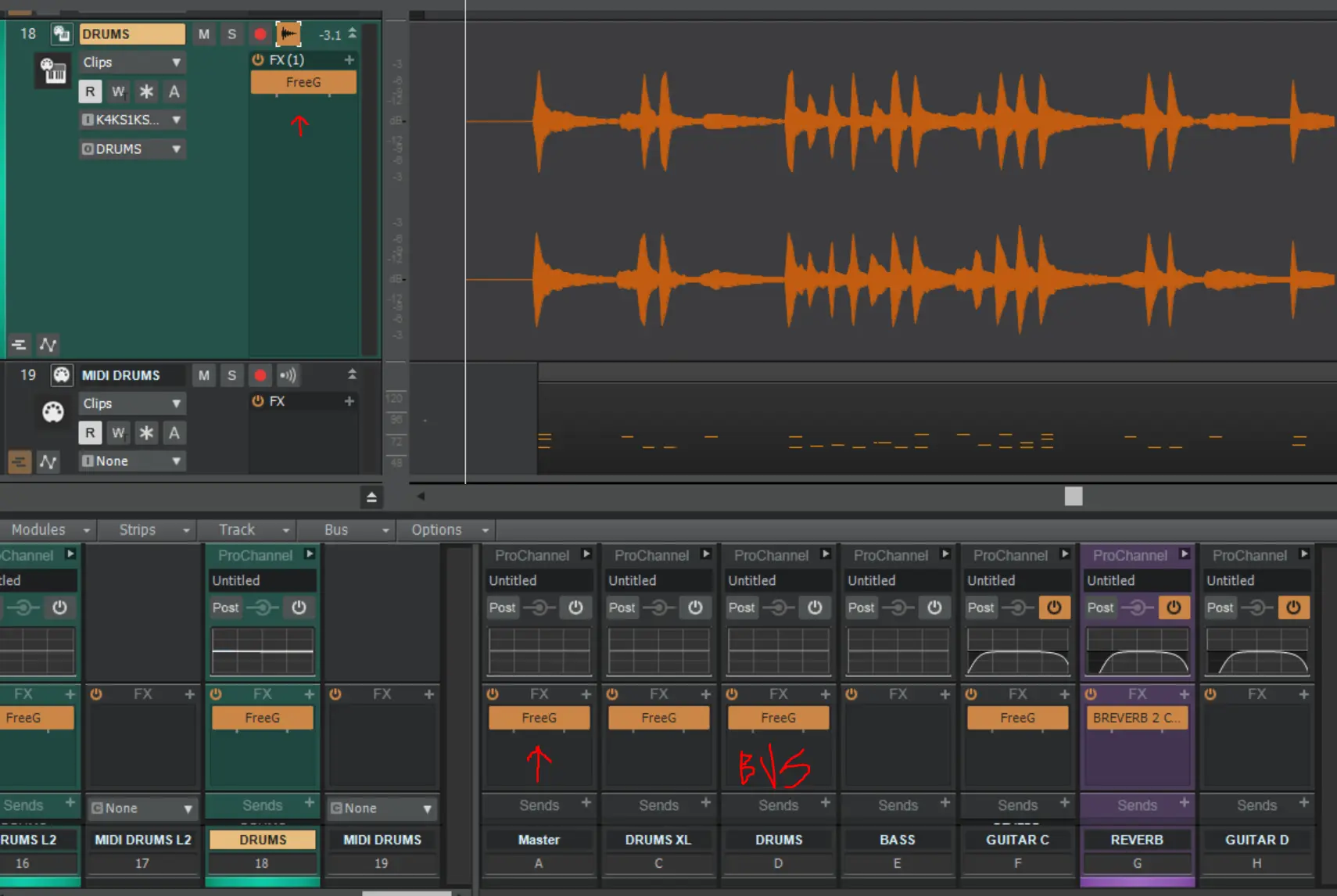Click the freeze asterisk on DRUMS track 18

[x=146, y=91]
